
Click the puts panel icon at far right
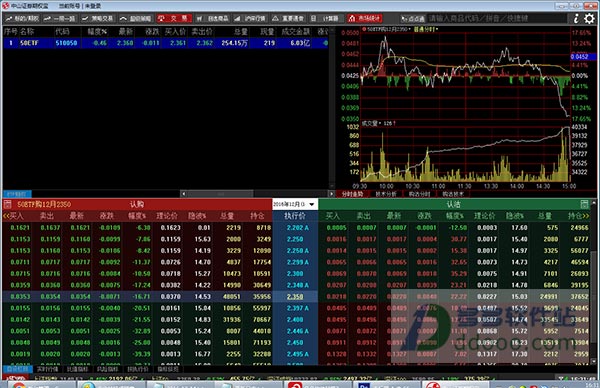(x=584, y=204)
